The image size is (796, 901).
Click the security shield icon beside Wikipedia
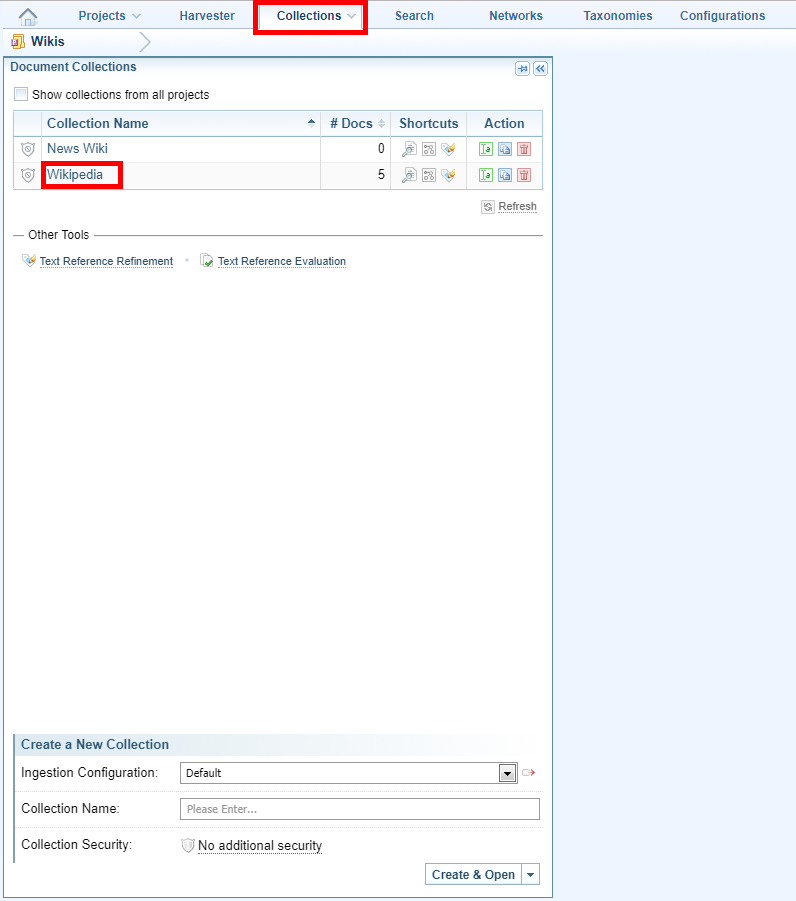(28, 175)
